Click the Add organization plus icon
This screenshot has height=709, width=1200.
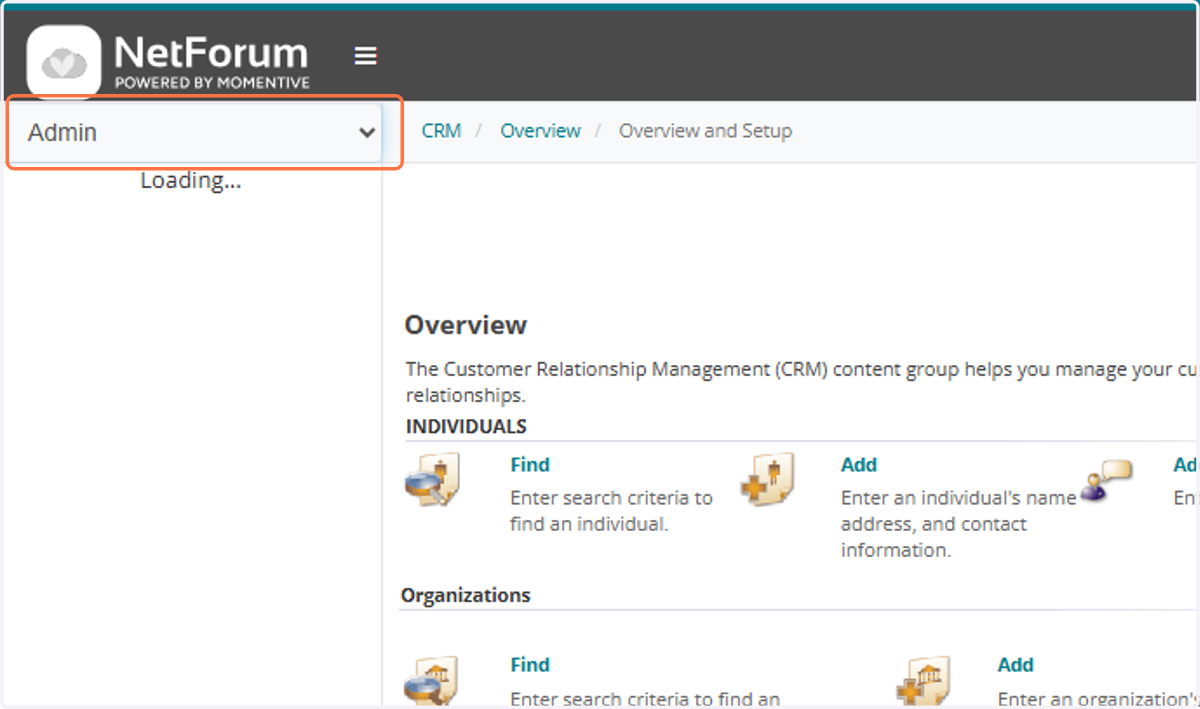tap(922, 681)
